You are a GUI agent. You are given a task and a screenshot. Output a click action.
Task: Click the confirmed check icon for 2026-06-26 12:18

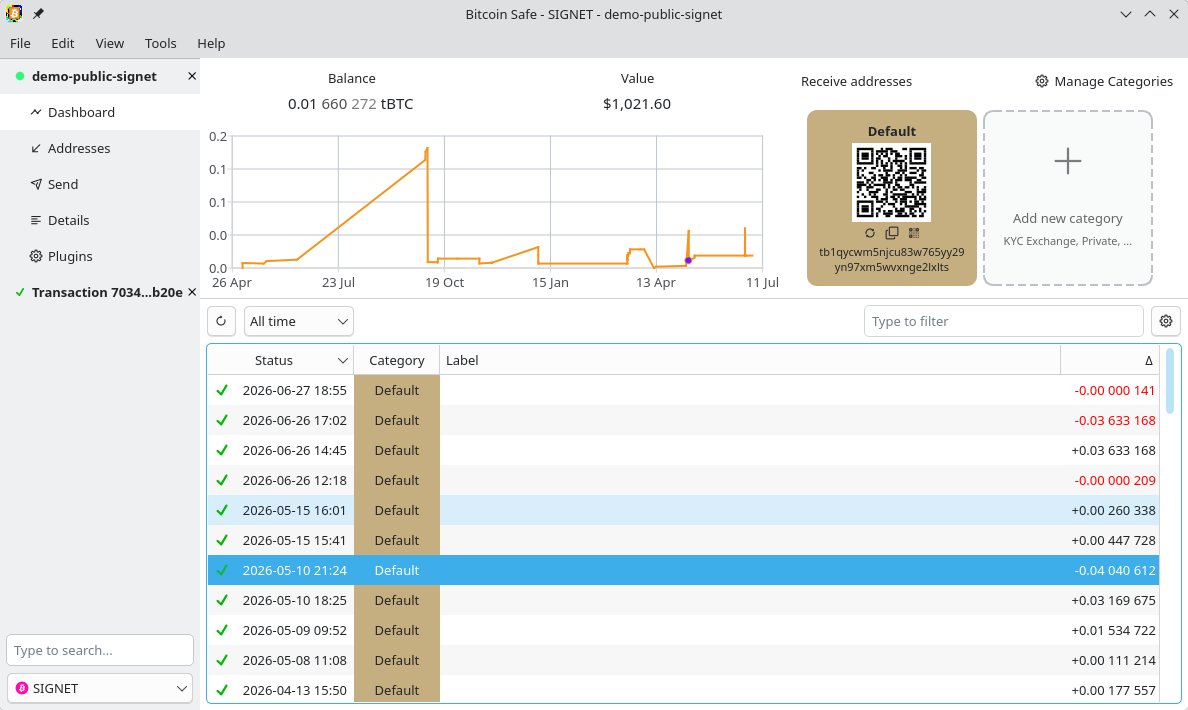point(222,480)
